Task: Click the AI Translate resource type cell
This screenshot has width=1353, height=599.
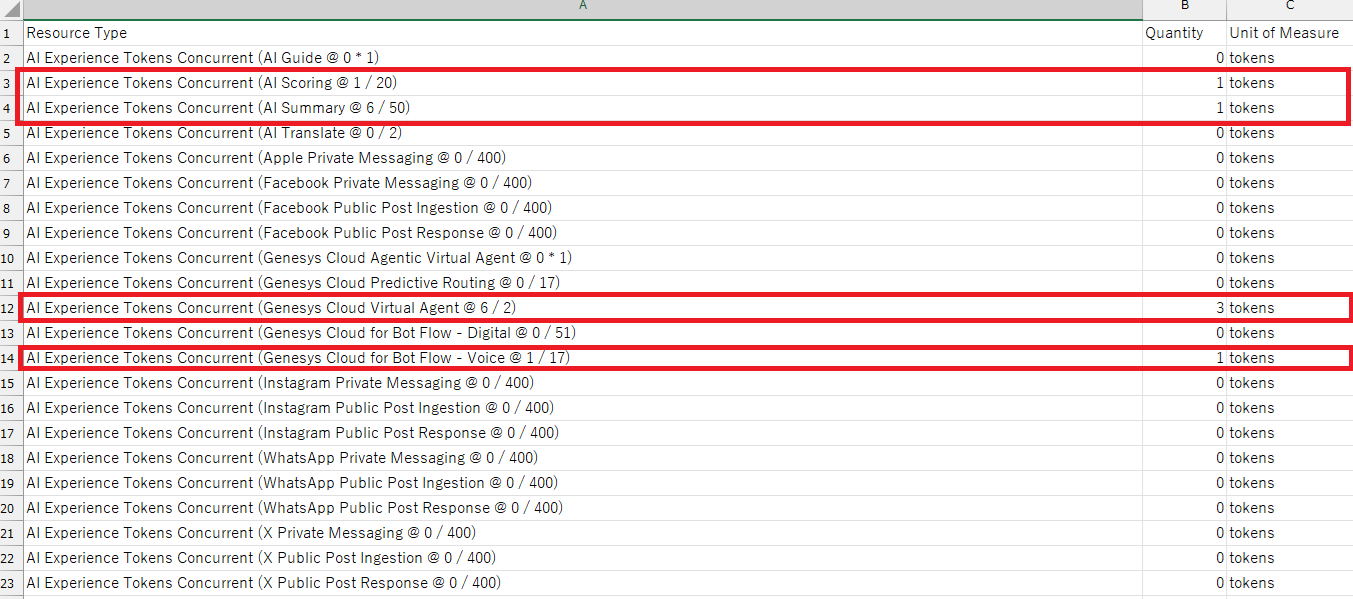Action: [214, 133]
